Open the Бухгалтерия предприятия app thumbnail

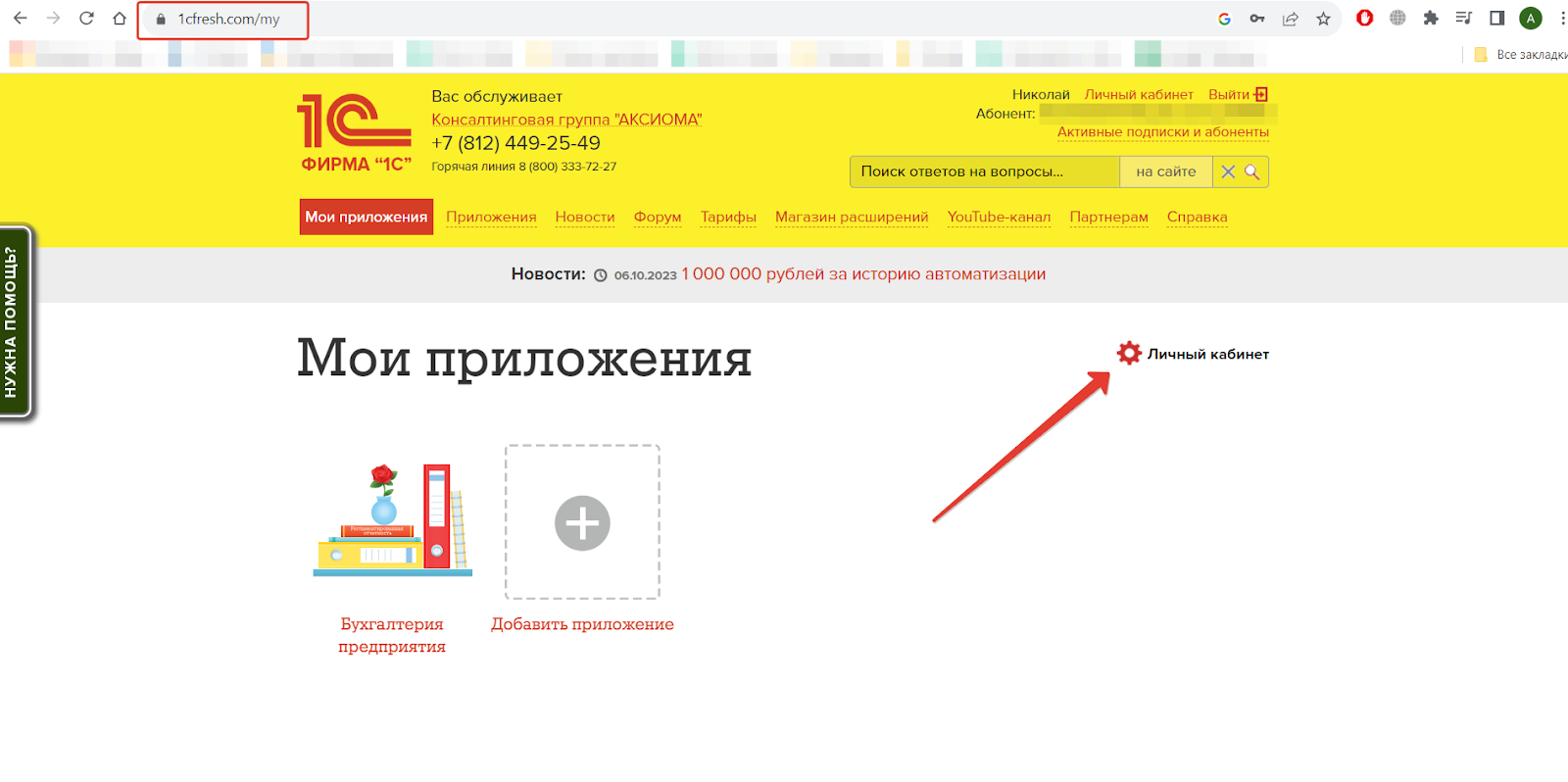point(393,520)
